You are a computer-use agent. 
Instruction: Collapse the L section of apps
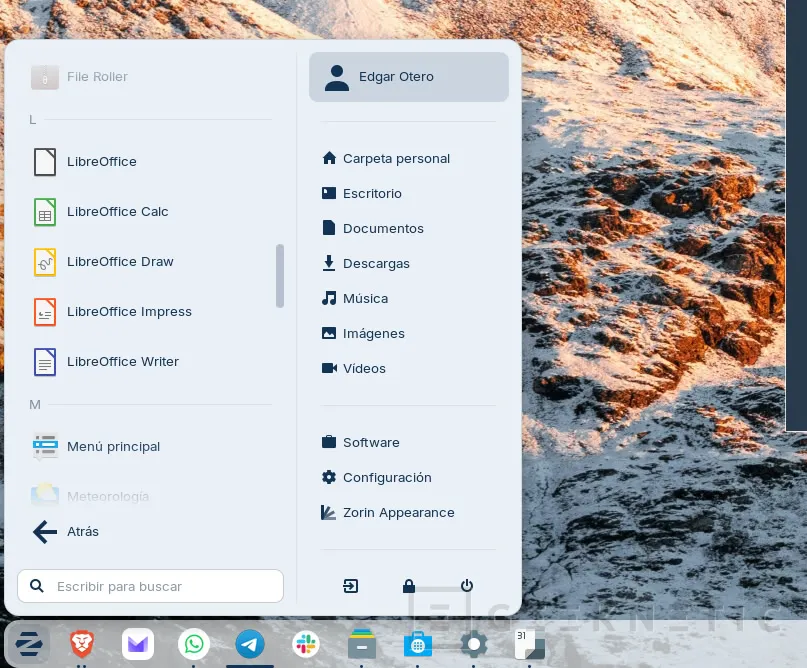point(33,119)
